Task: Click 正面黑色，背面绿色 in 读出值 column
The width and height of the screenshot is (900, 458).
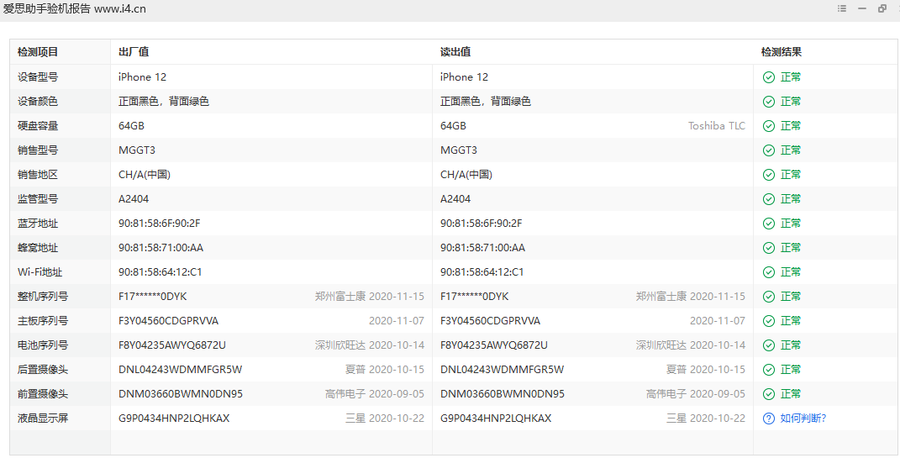Action: click(x=485, y=102)
